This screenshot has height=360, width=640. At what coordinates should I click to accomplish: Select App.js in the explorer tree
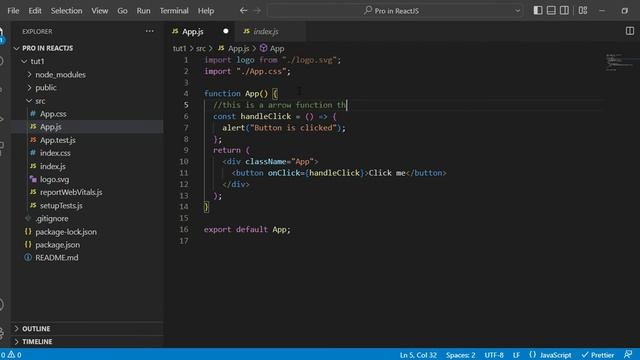pos(51,127)
